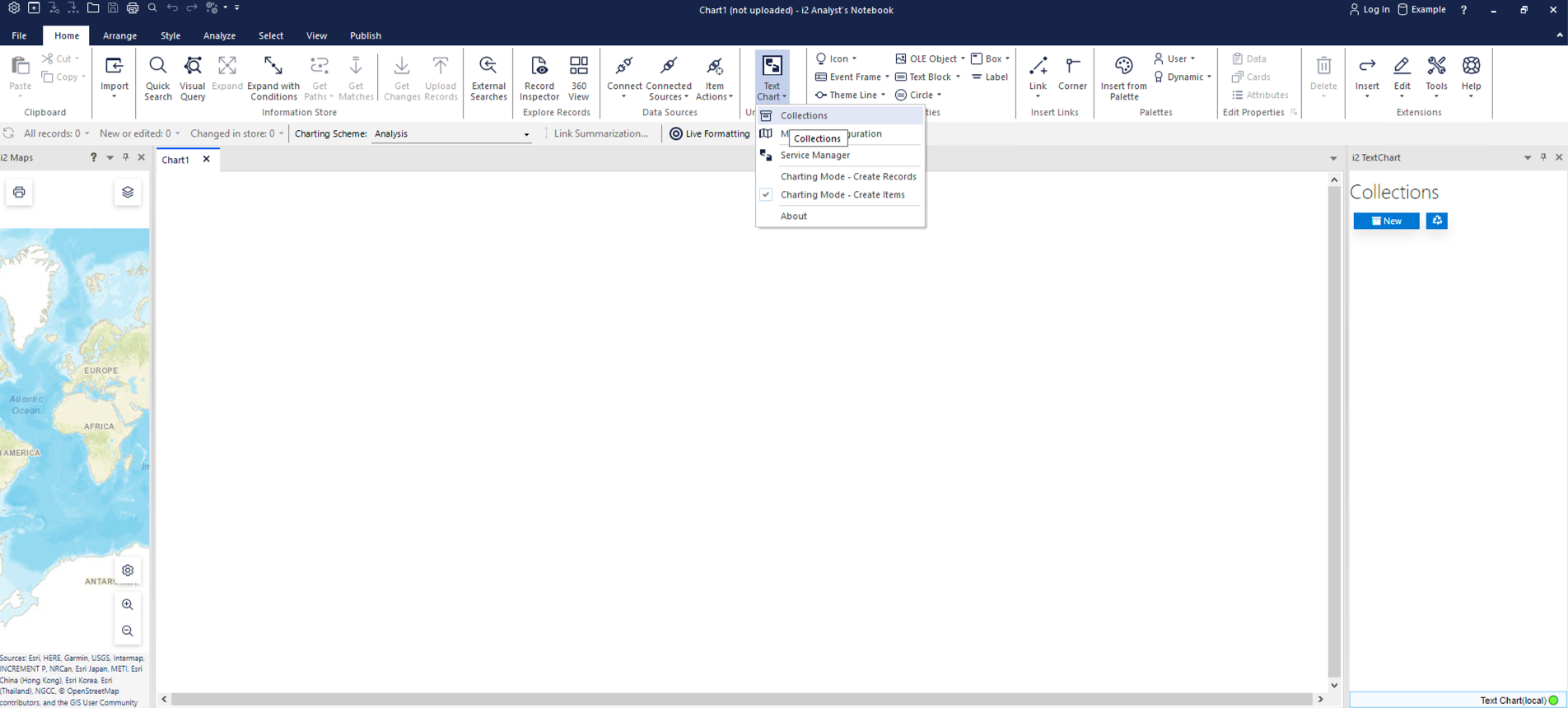The width and height of the screenshot is (1568, 708).
Task: Open the Record Inspector
Action: coord(539,77)
